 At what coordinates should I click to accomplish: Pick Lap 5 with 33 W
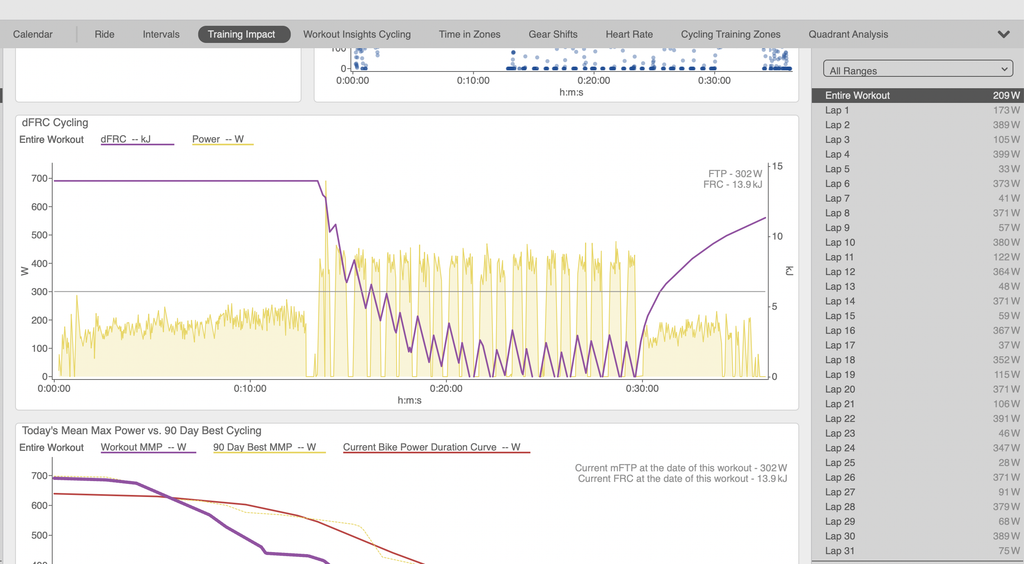[918, 169]
